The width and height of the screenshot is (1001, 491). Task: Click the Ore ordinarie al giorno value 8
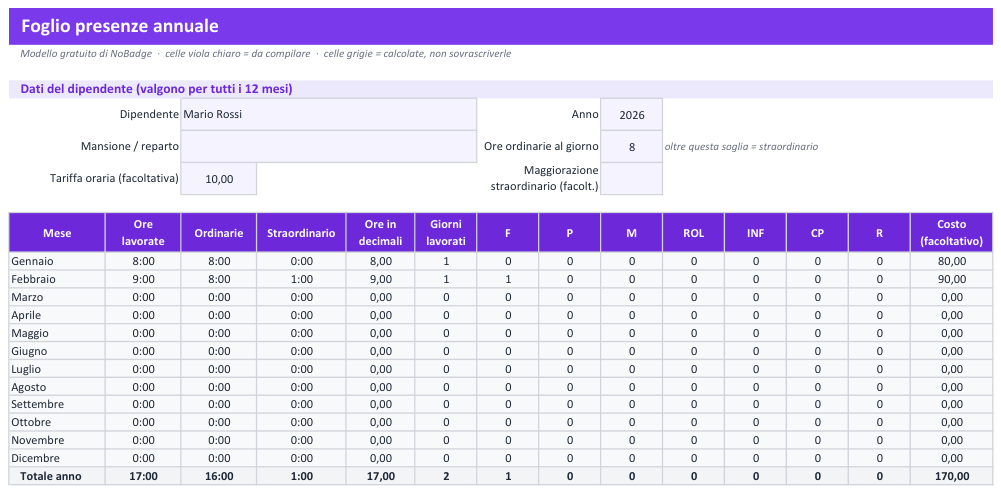631,147
